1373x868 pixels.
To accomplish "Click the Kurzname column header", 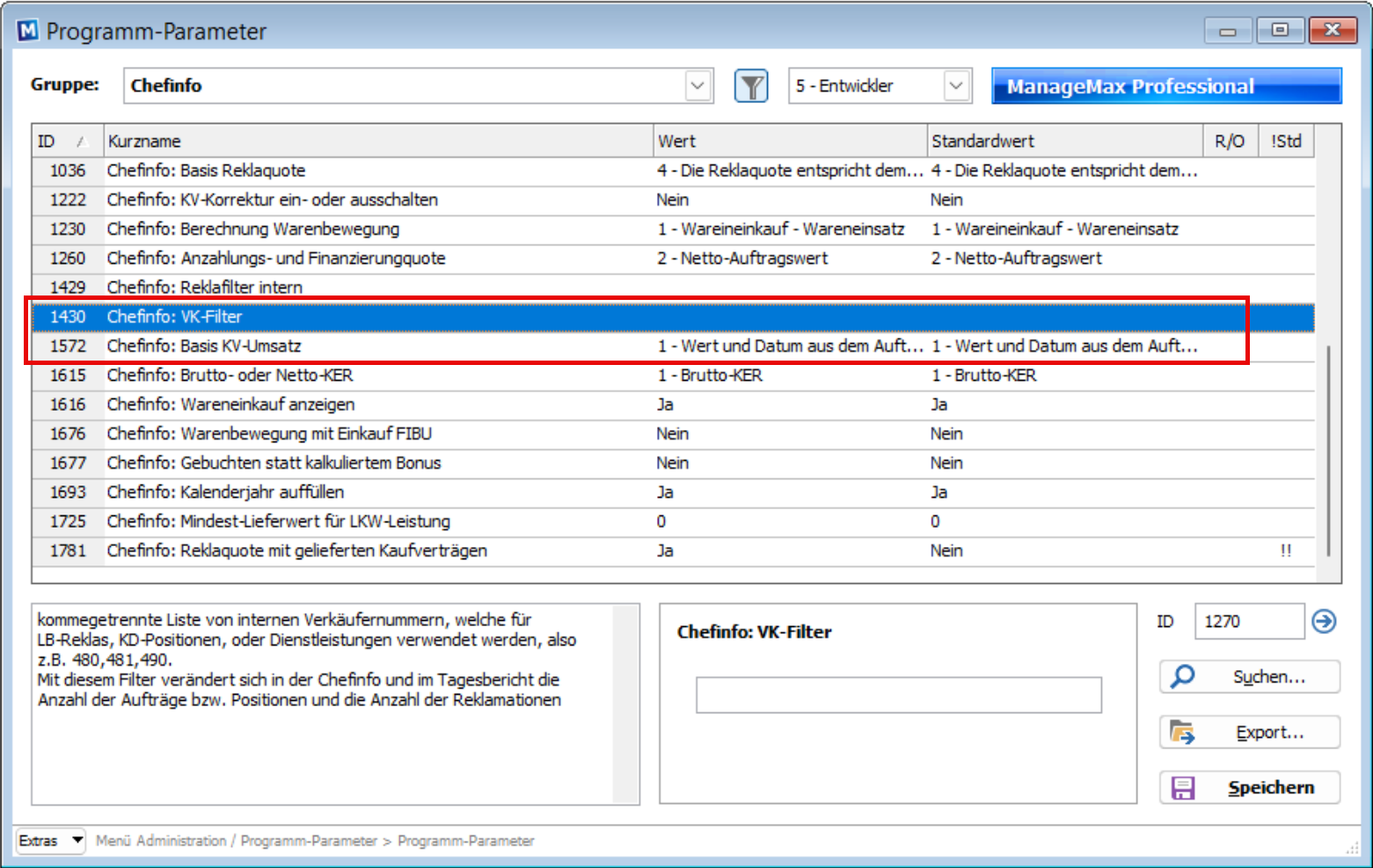I will tap(378, 141).
